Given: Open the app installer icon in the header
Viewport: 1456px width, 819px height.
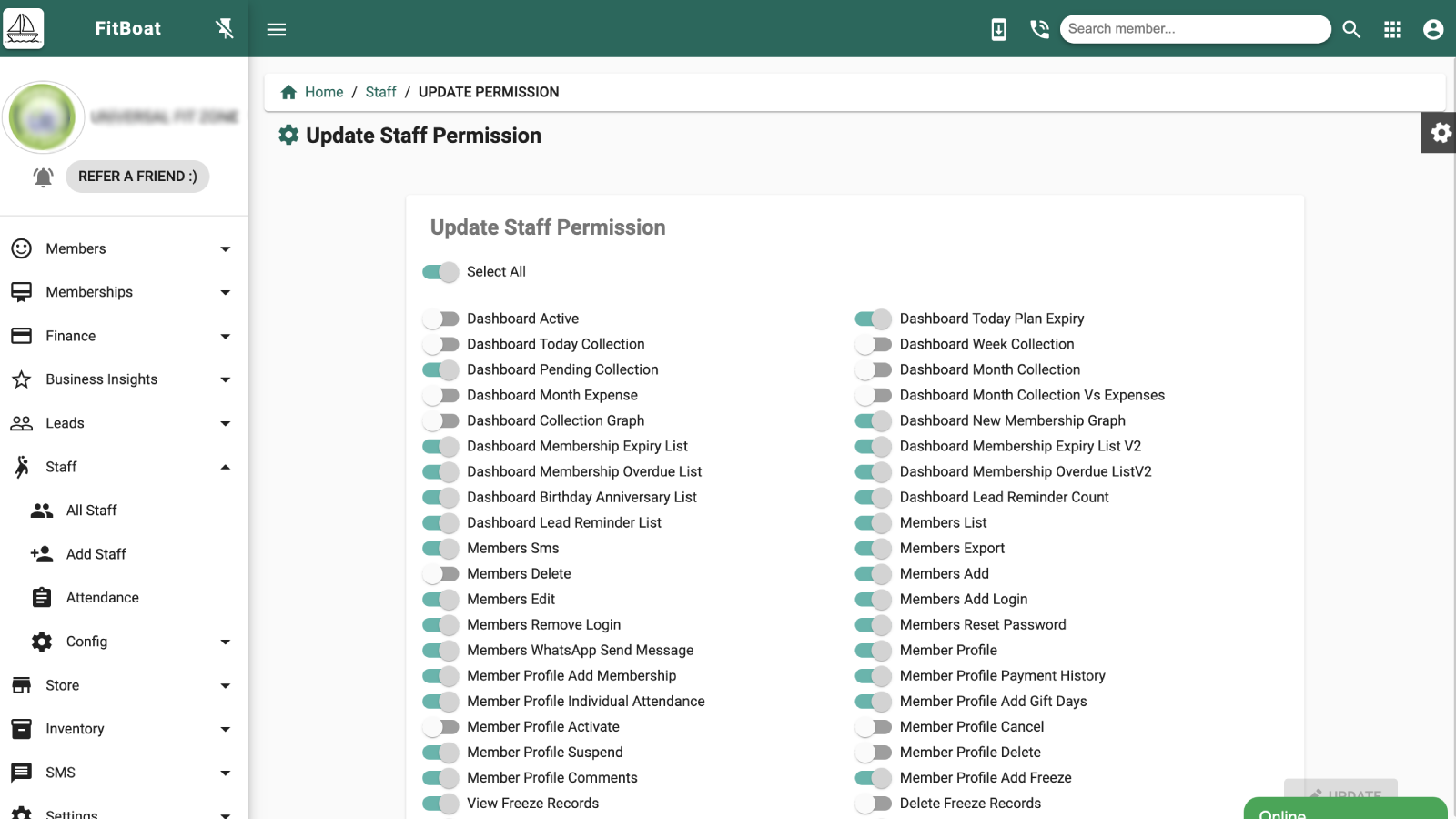Looking at the screenshot, I should click(x=999, y=28).
